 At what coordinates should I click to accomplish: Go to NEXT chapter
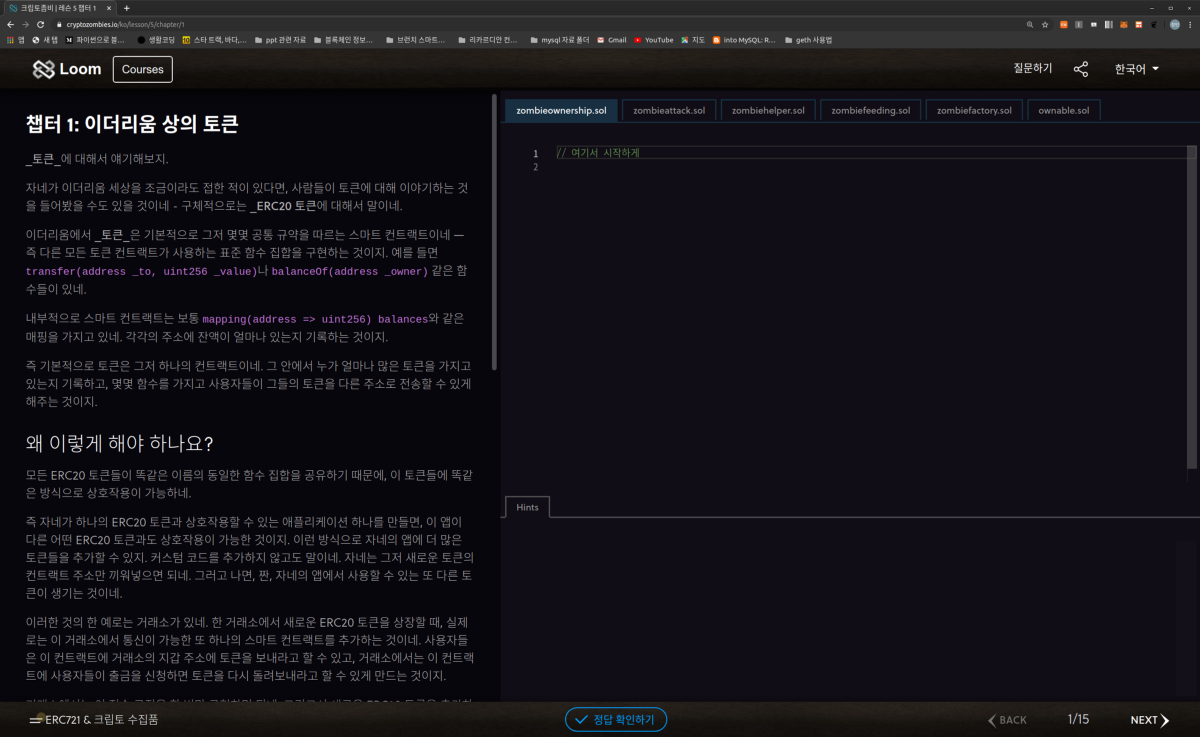(x=1150, y=720)
